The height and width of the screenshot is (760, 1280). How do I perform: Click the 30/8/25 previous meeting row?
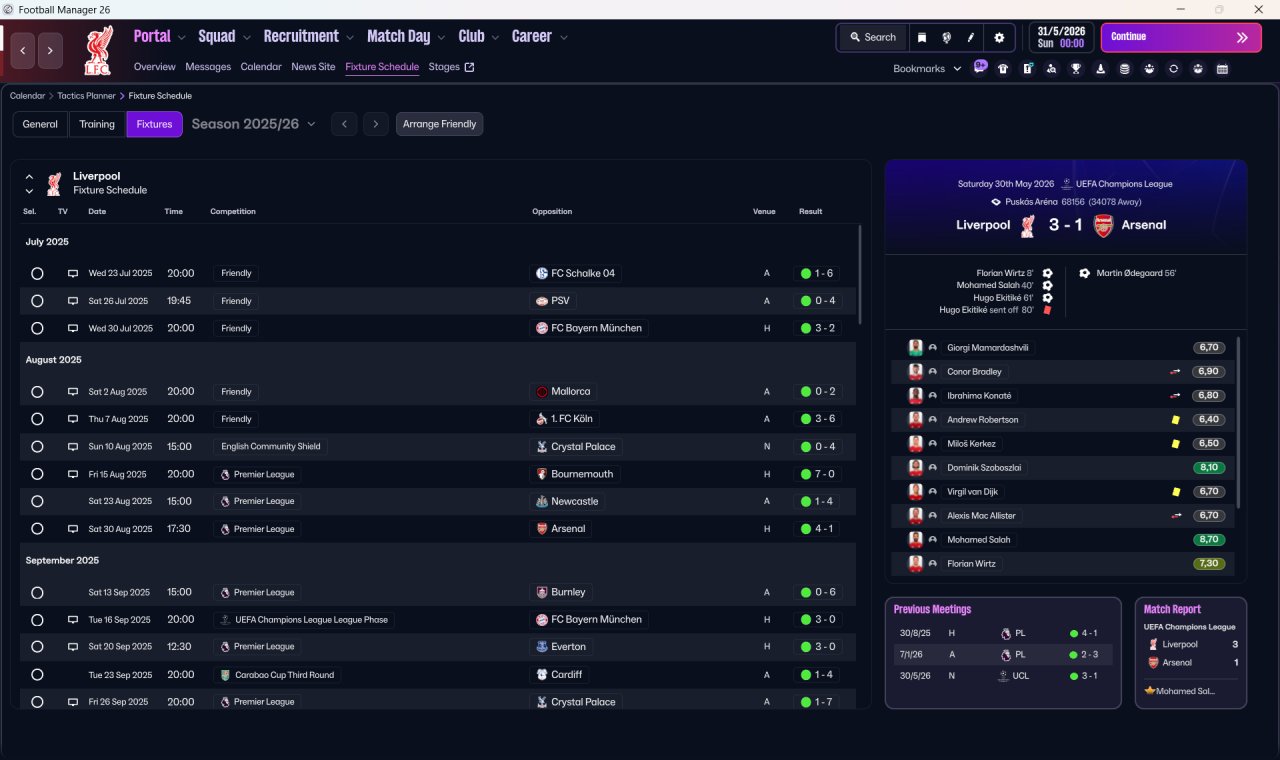click(1004, 633)
